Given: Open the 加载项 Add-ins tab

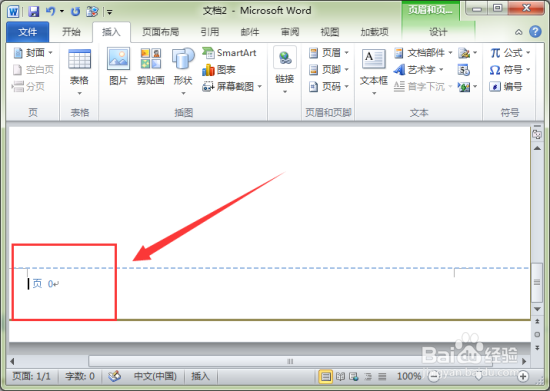Looking at the screenshot, I should 374,32.
